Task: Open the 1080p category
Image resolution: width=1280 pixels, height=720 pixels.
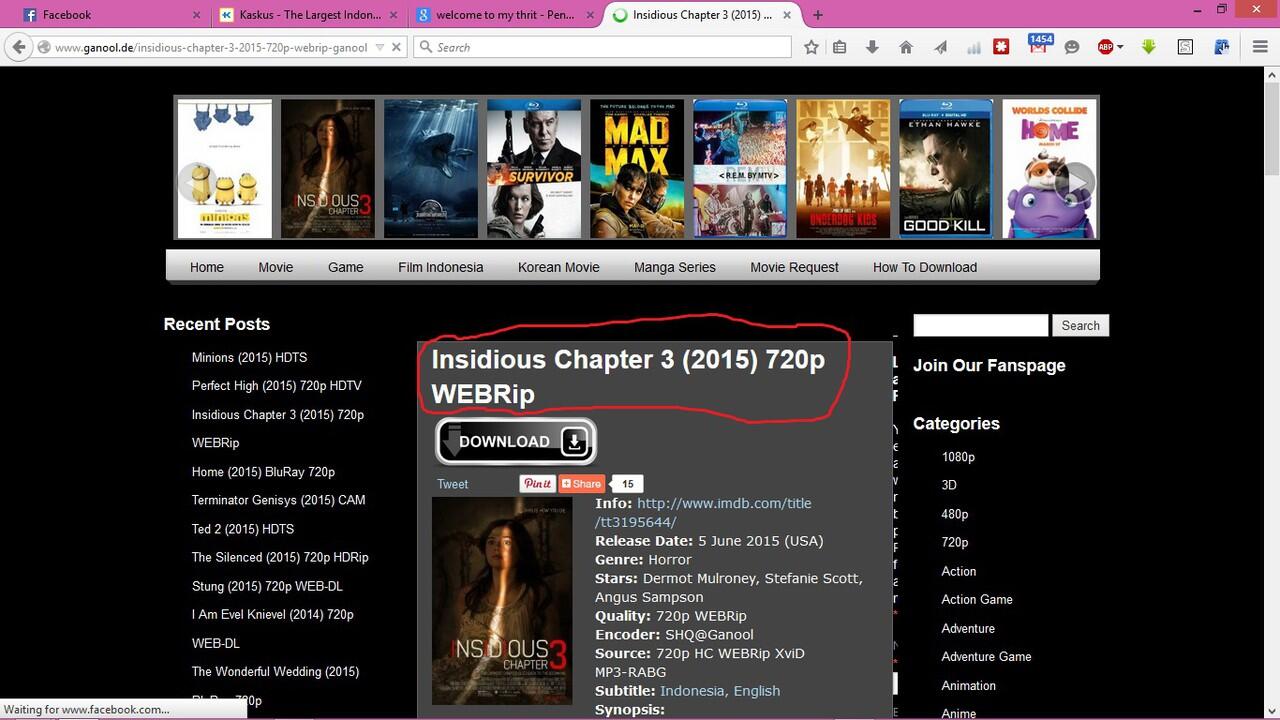Action: tap(958, 457)
